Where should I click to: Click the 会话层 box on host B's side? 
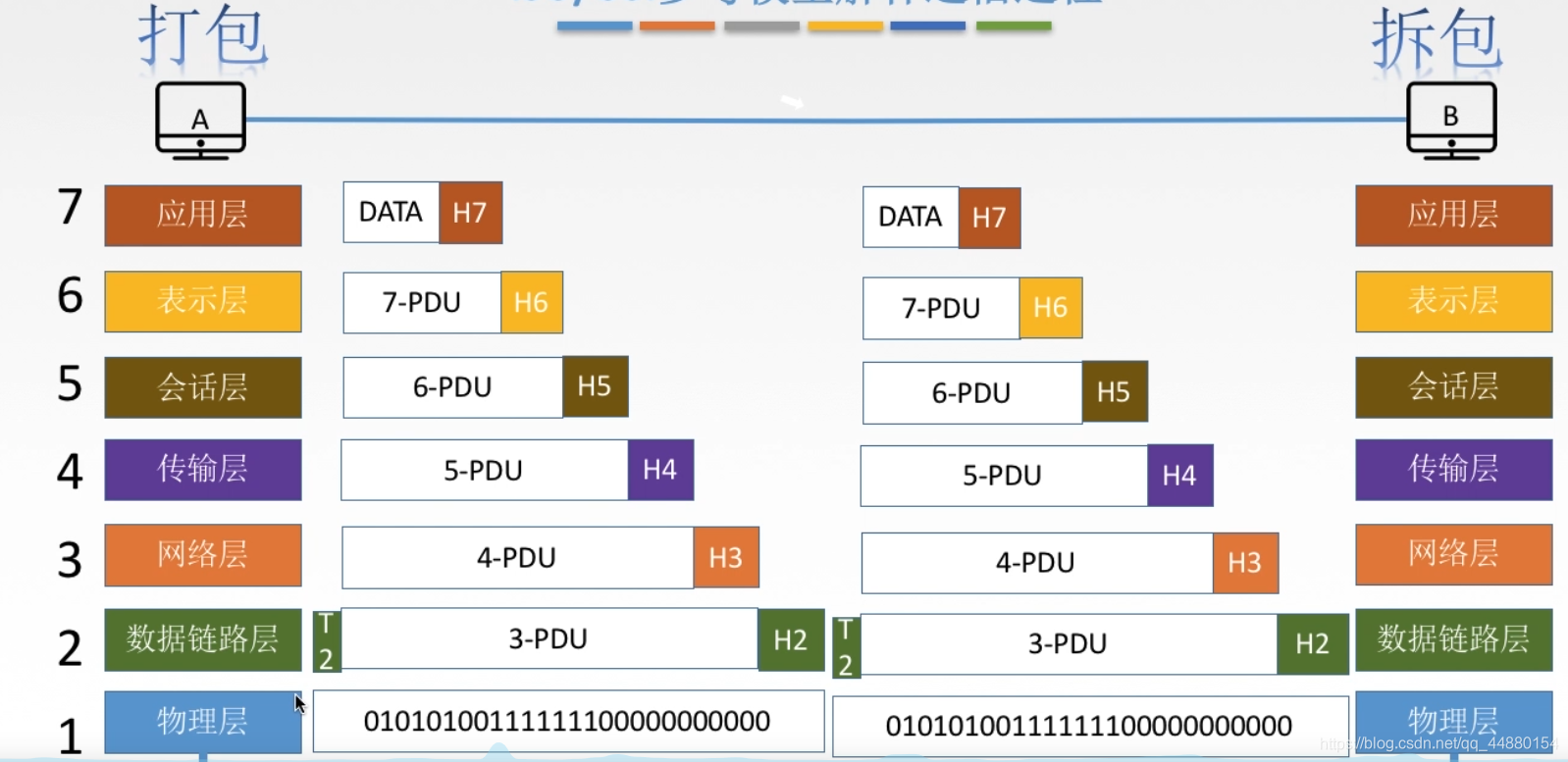coord(1454,387)
